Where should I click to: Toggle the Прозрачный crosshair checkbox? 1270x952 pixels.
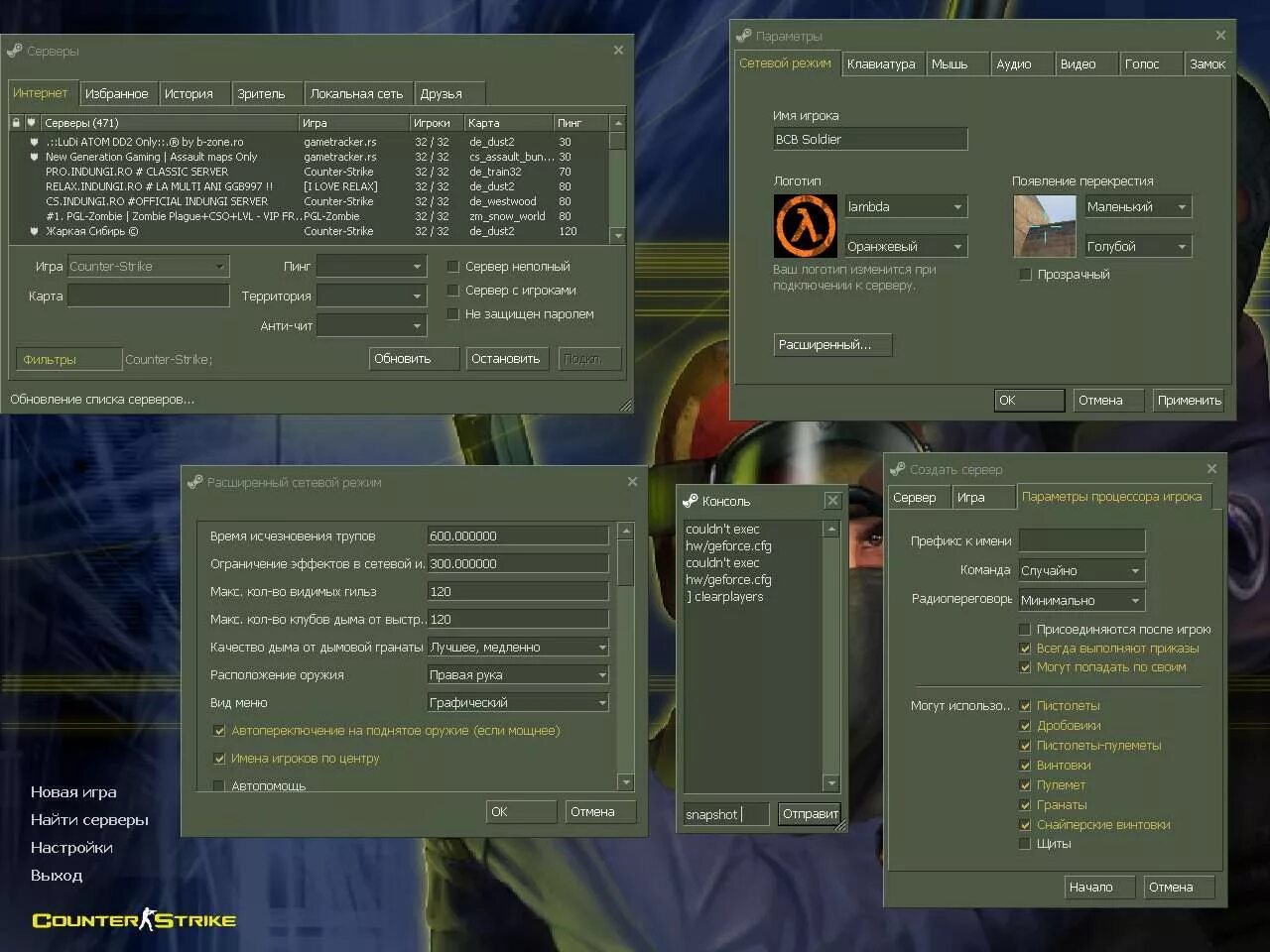(x=1026, y=275)
